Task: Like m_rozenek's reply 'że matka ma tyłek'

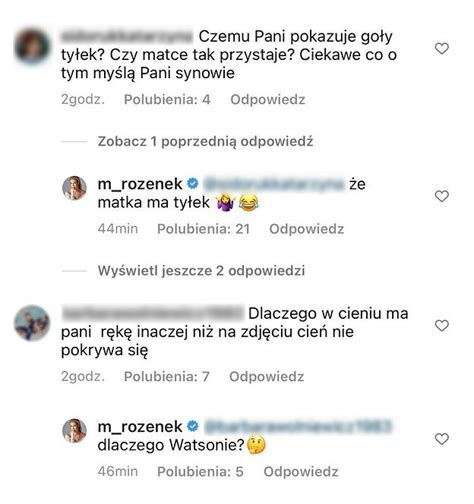Action: coord(442,196)
